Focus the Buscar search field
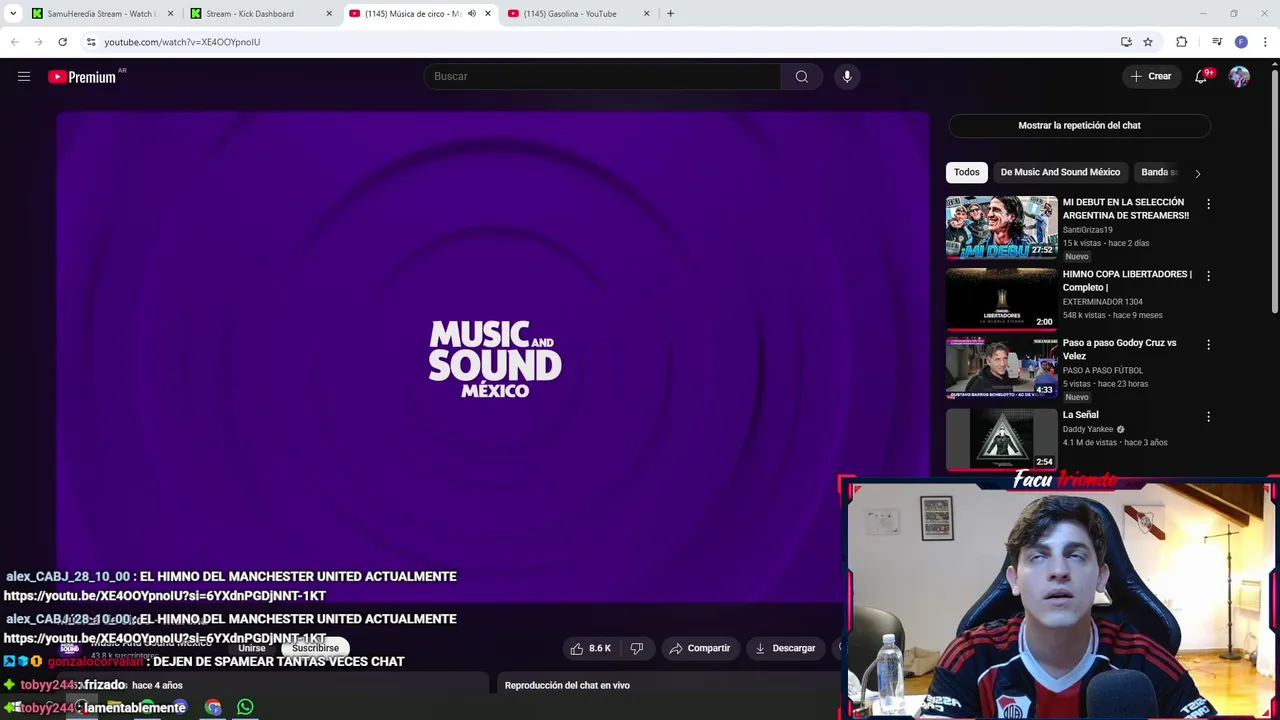Image resolution: width=1280 pixels, height=720 pixels. [602, 76]
